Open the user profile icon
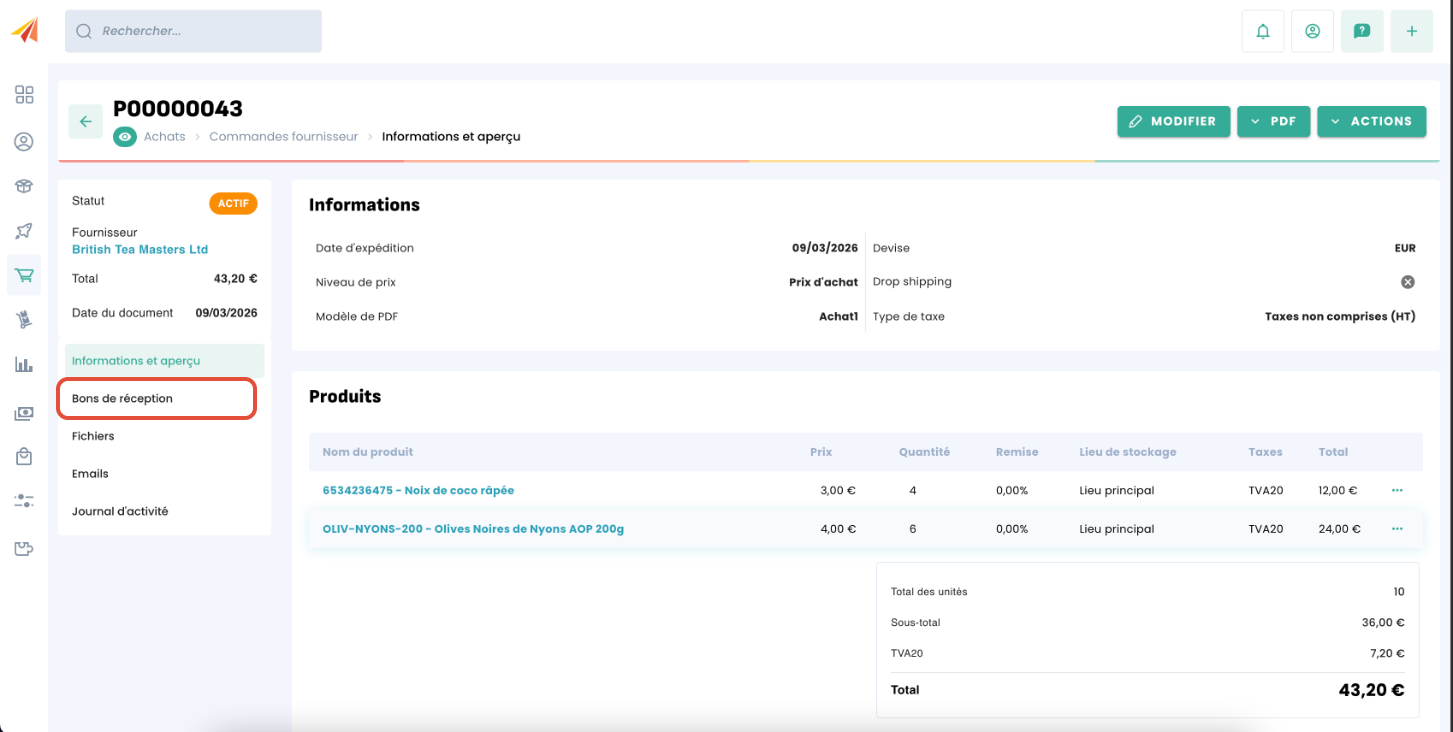The image size is (1453, 732). coord(1312,31)
